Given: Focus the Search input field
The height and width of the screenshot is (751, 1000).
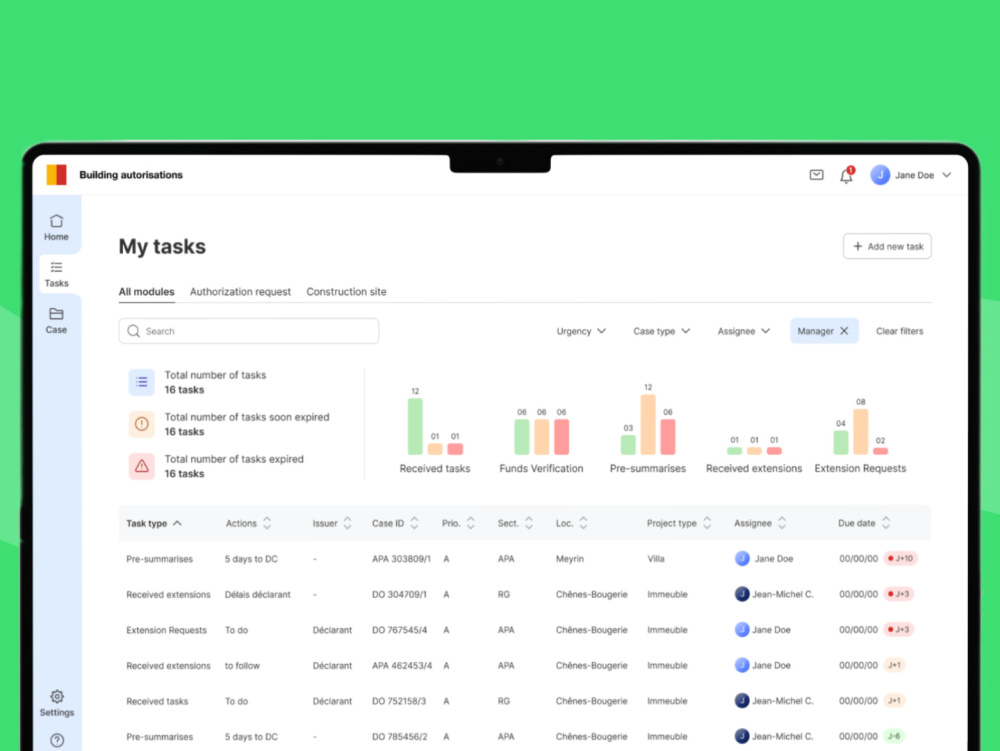Looking at the screenshot, I should [x=249, y=331].
